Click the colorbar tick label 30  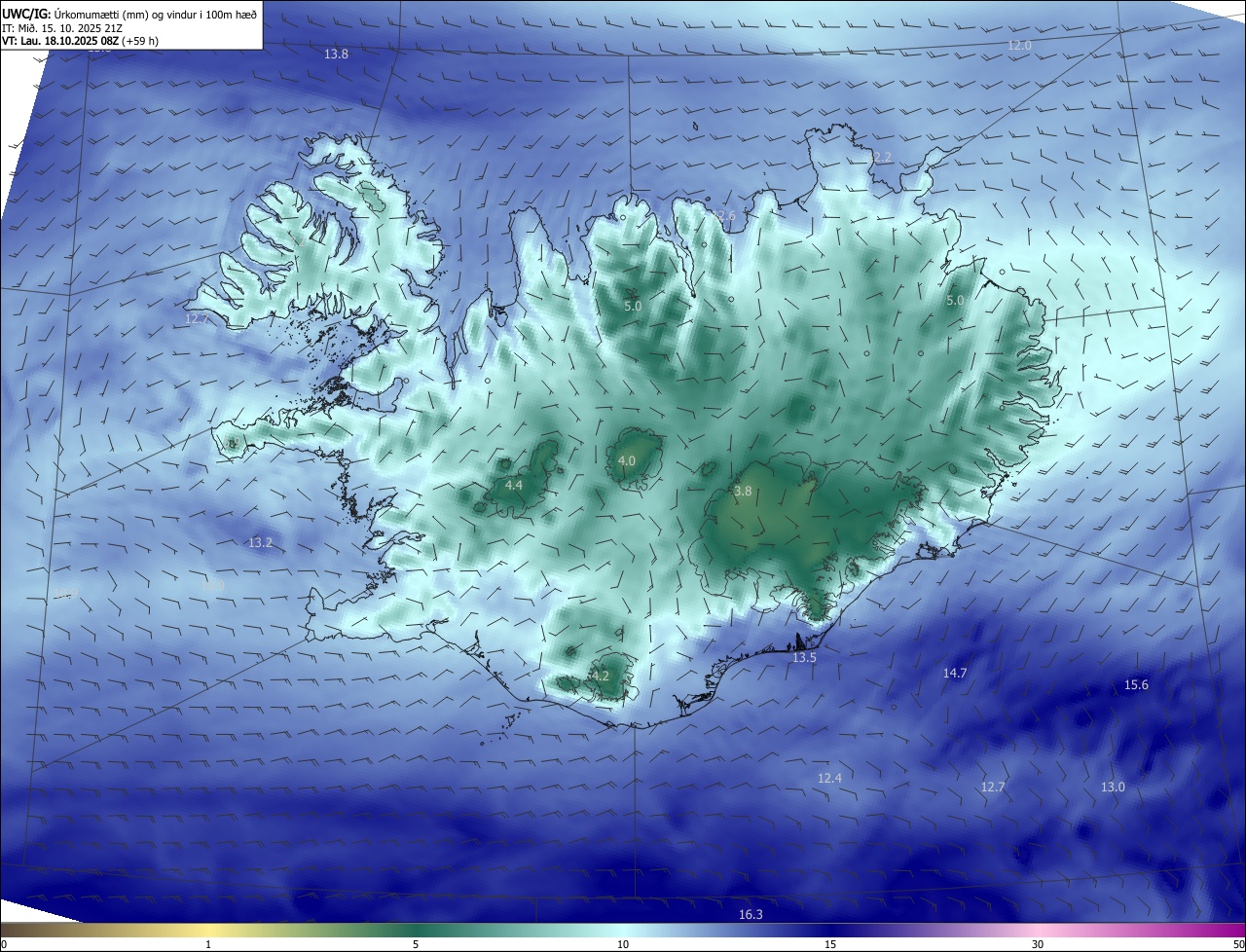tap(1038, 944)
